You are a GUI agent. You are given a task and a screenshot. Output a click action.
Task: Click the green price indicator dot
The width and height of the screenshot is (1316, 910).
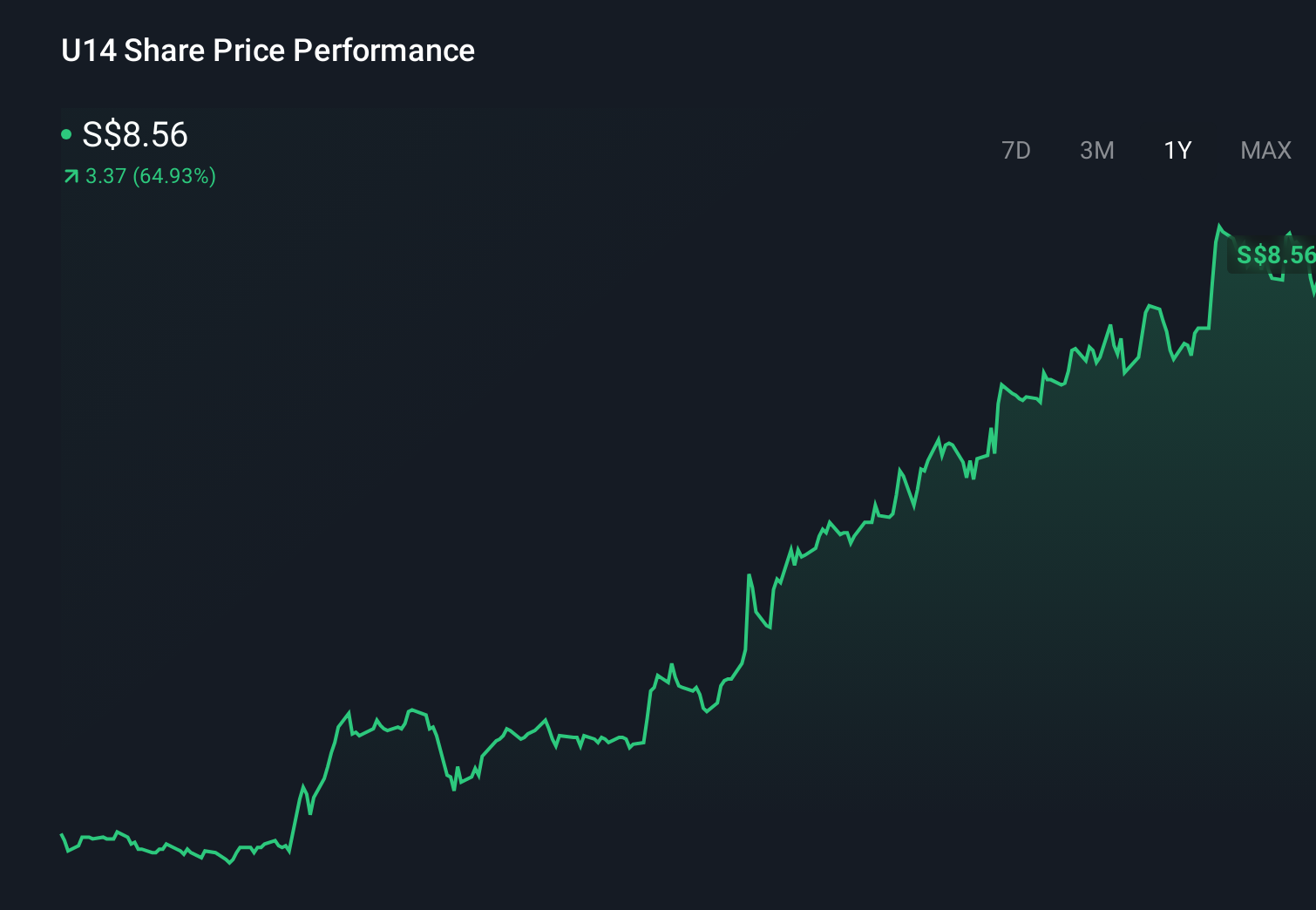click(x=66, y=133)
